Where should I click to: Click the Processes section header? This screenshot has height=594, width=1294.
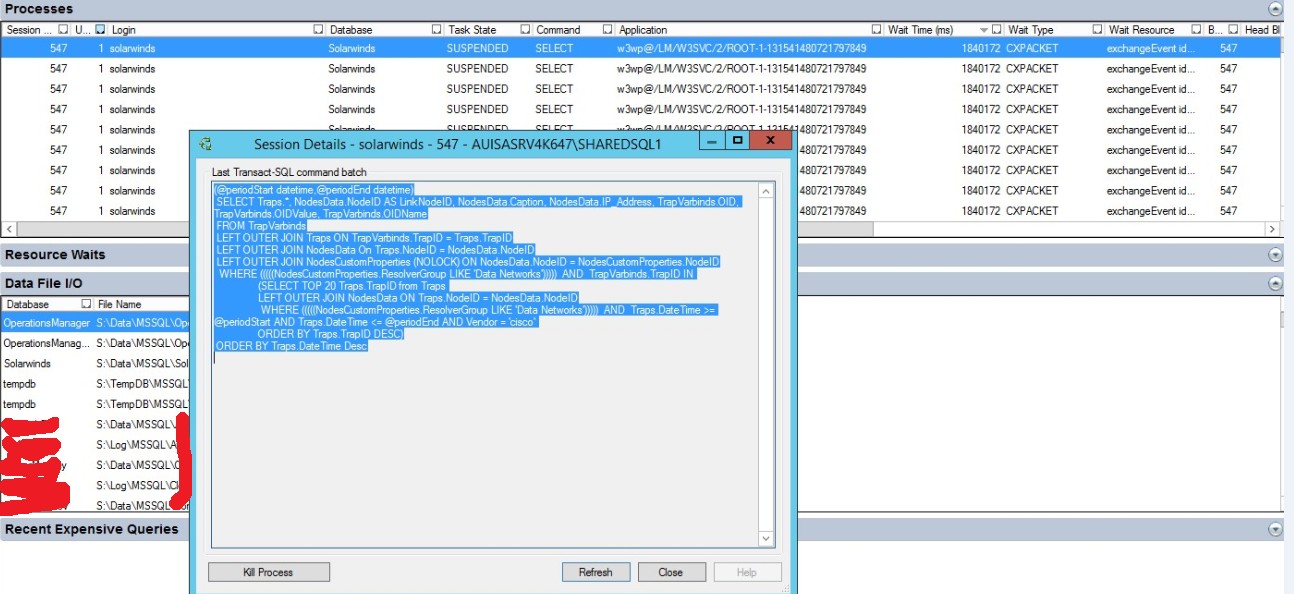(x=40, y=9)
